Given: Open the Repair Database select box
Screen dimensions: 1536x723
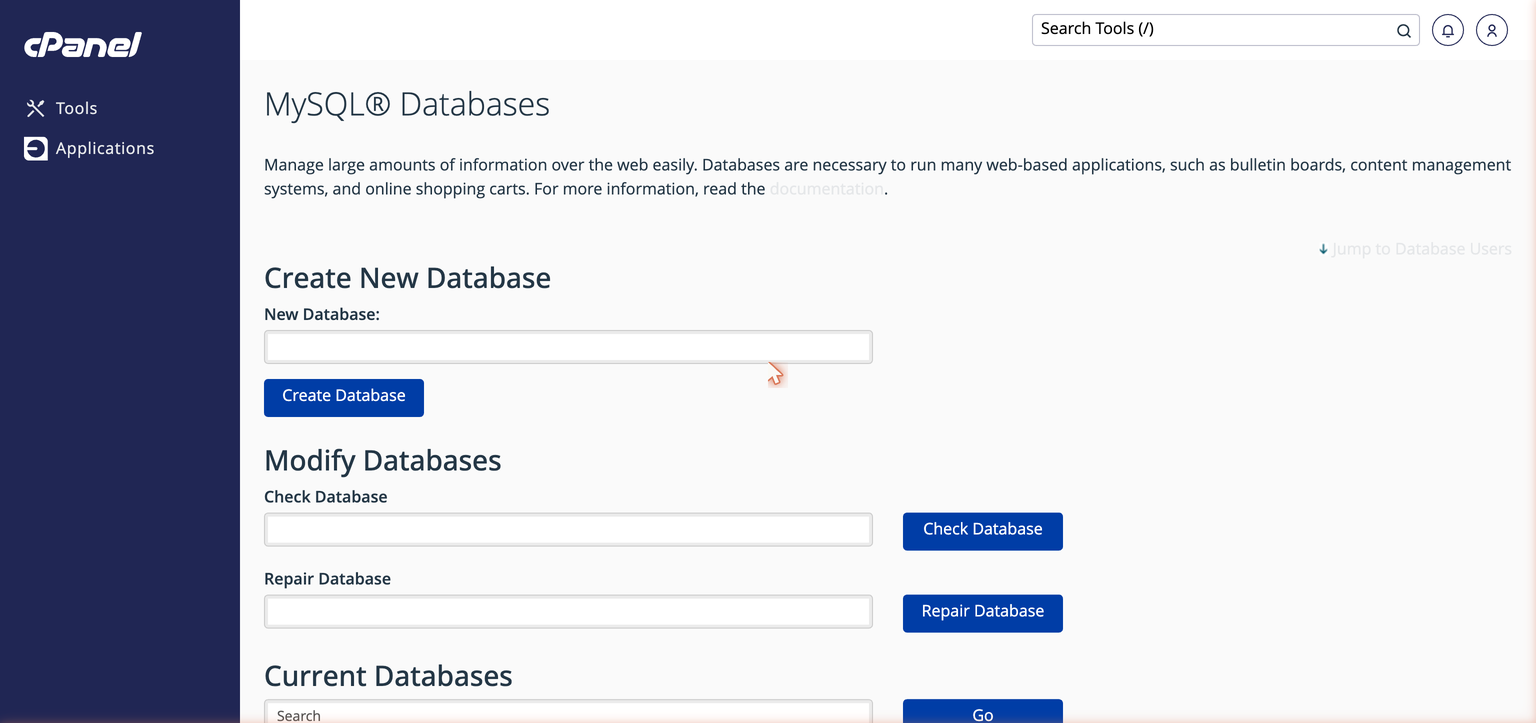Looking at the screenshot, I should click(x=568, y=611).
